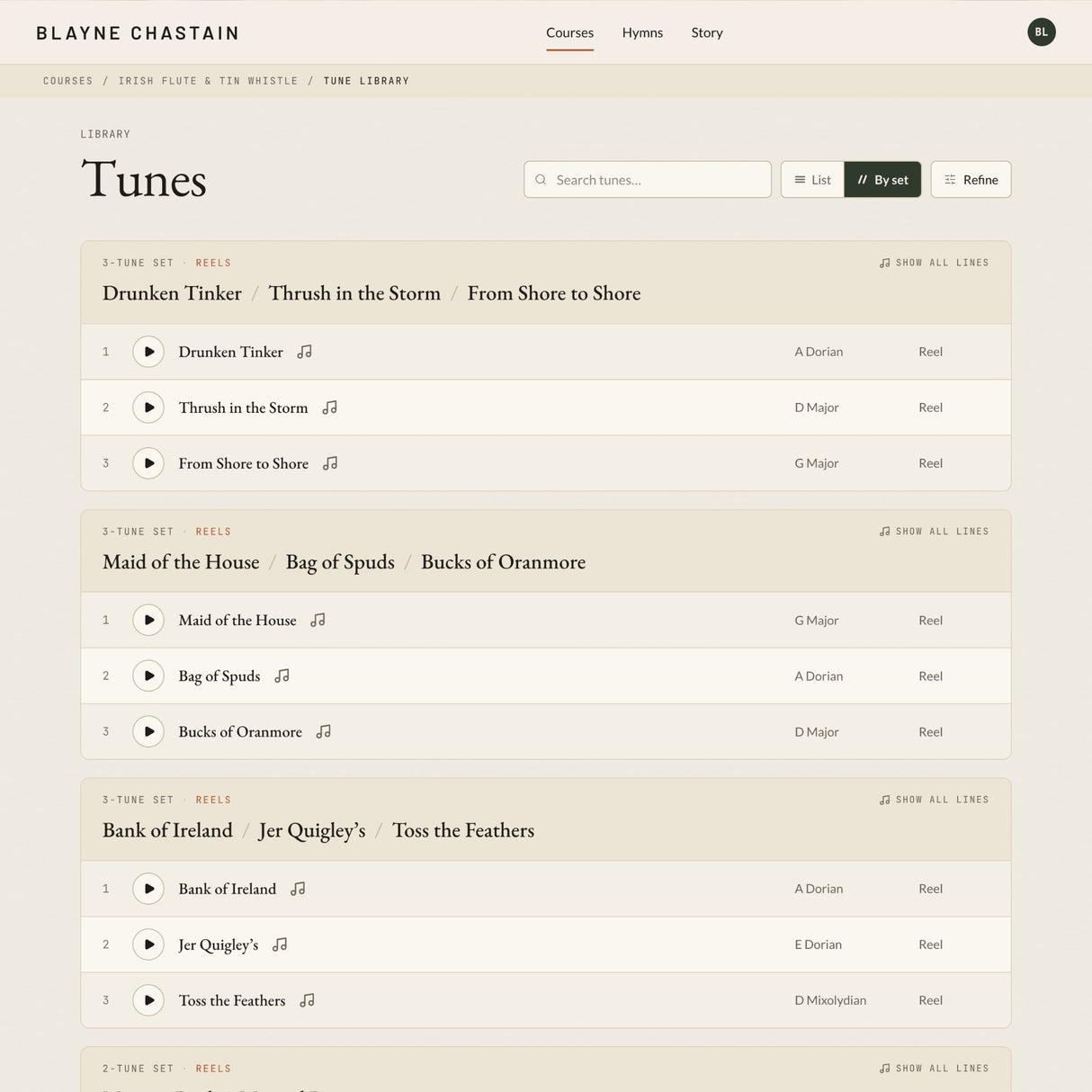
Task: Play Thrush in the Storm
Action: (x=148, y=407)
